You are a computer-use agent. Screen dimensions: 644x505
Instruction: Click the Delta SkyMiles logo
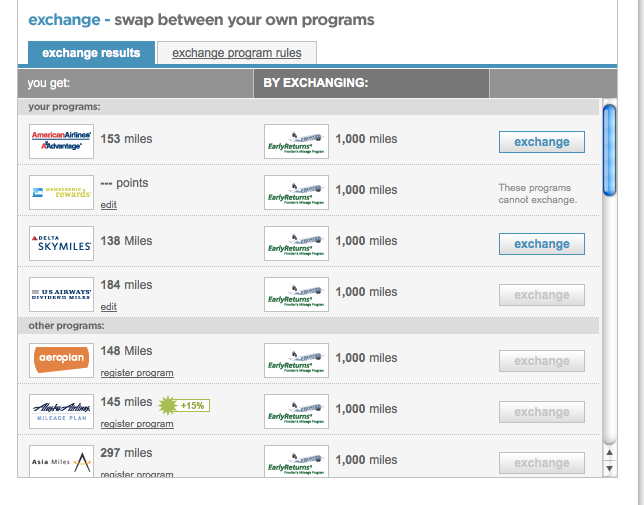click(61, 243)
